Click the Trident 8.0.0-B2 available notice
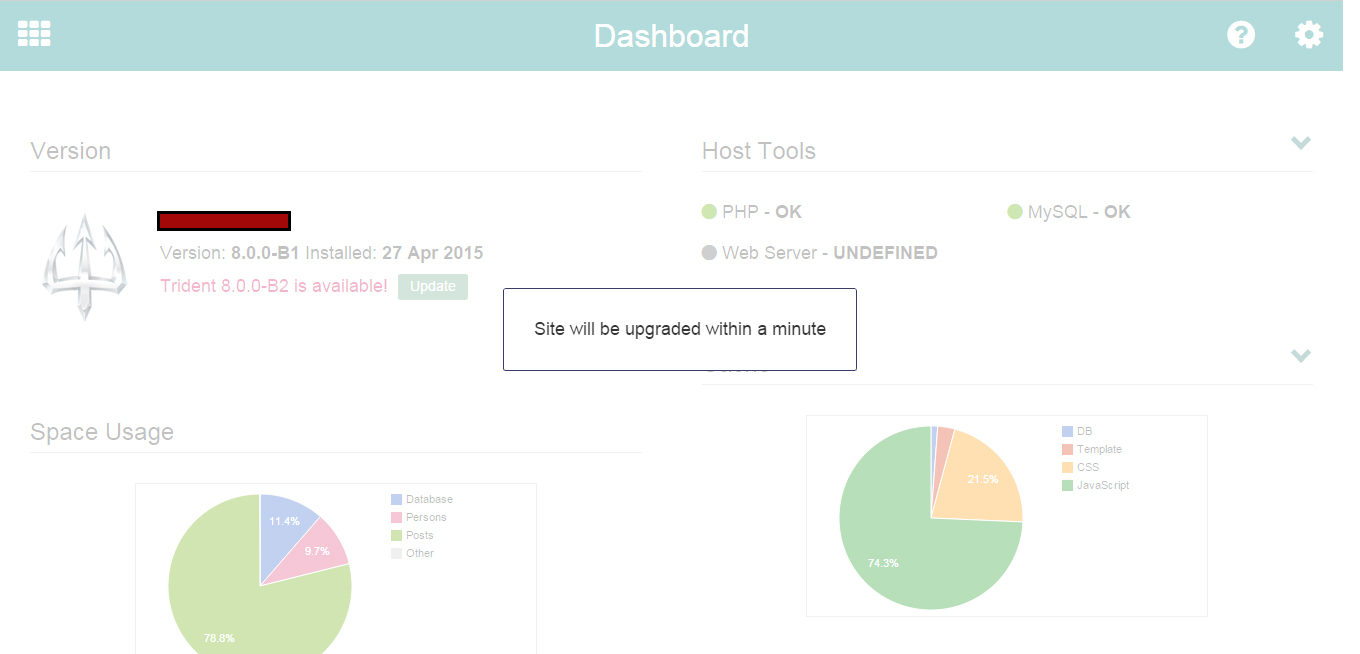The width and height of the screenshot is (1360, 654). coord(273,286)
